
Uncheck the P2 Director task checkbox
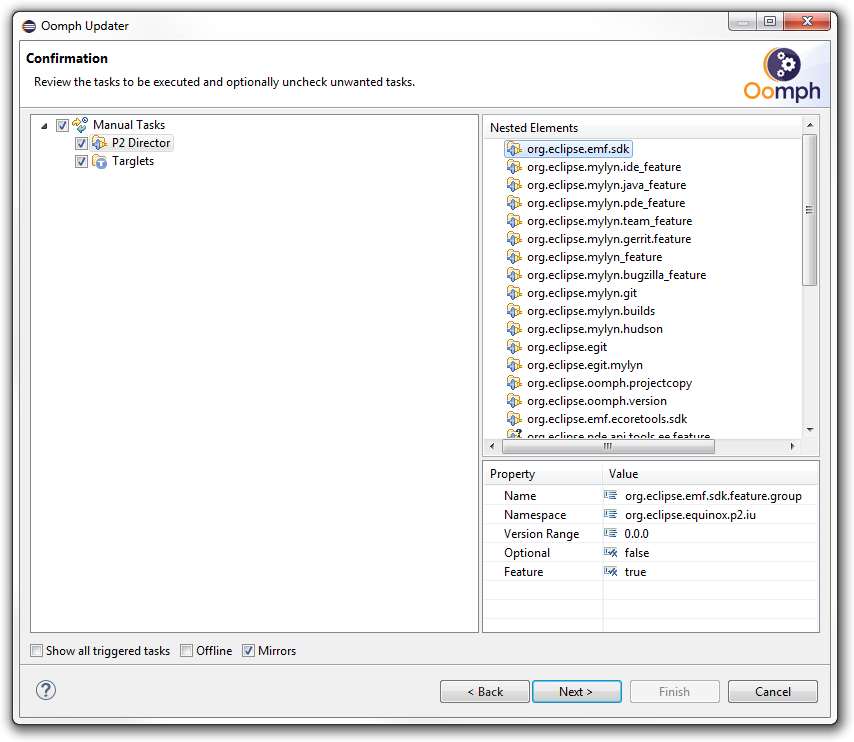coord(82,143)
